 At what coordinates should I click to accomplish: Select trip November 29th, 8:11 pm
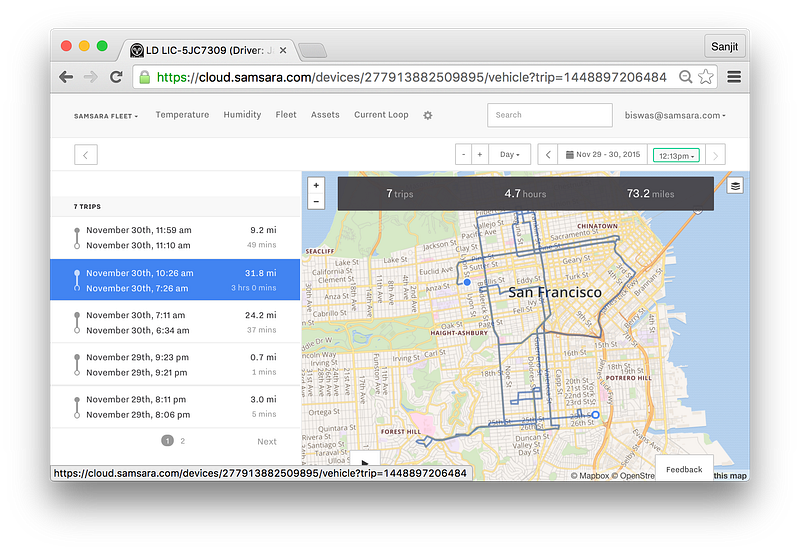175,407
